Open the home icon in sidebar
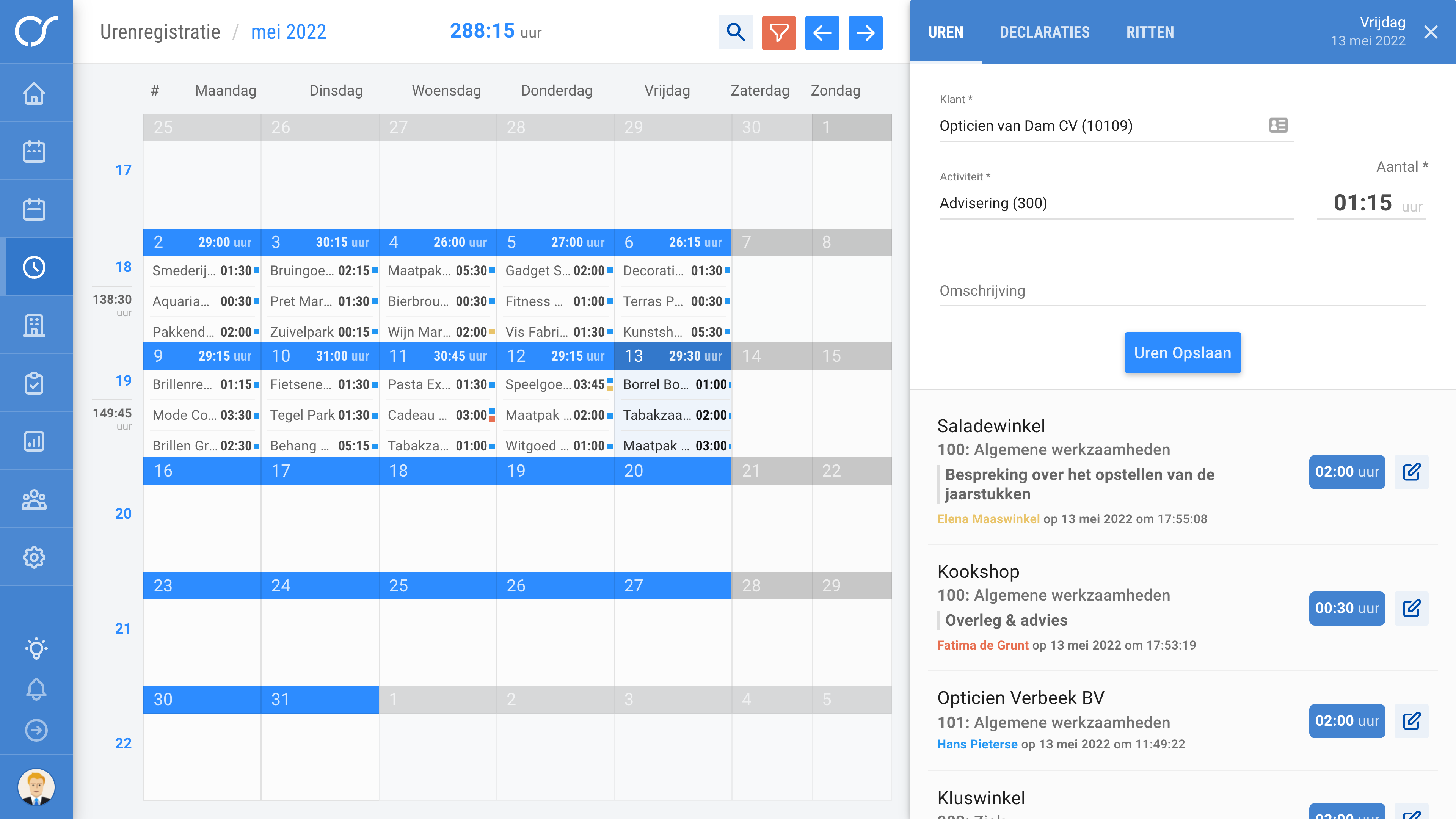1456x819 pixels. coord(35,93)
